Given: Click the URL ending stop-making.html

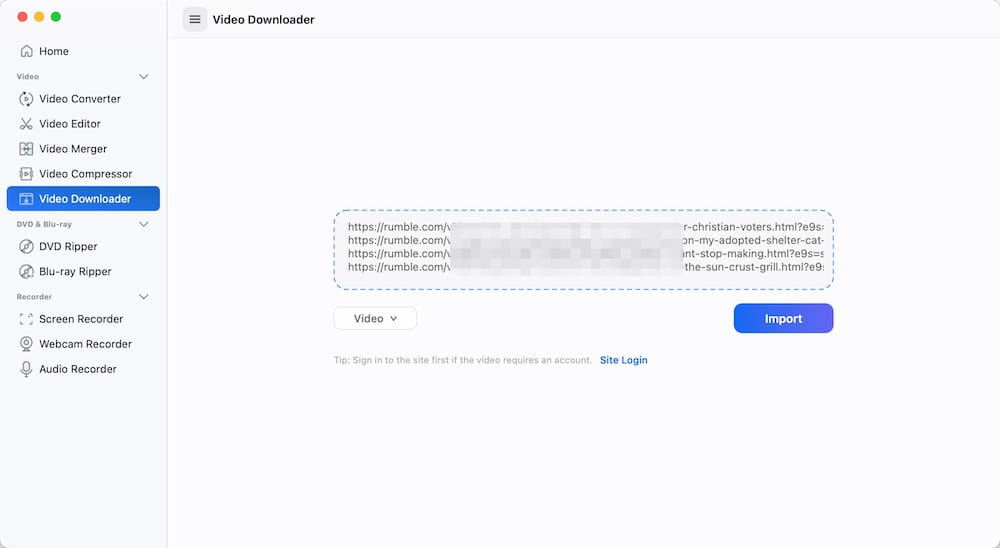Looking at the screenshot, I should tap(585, 253).
